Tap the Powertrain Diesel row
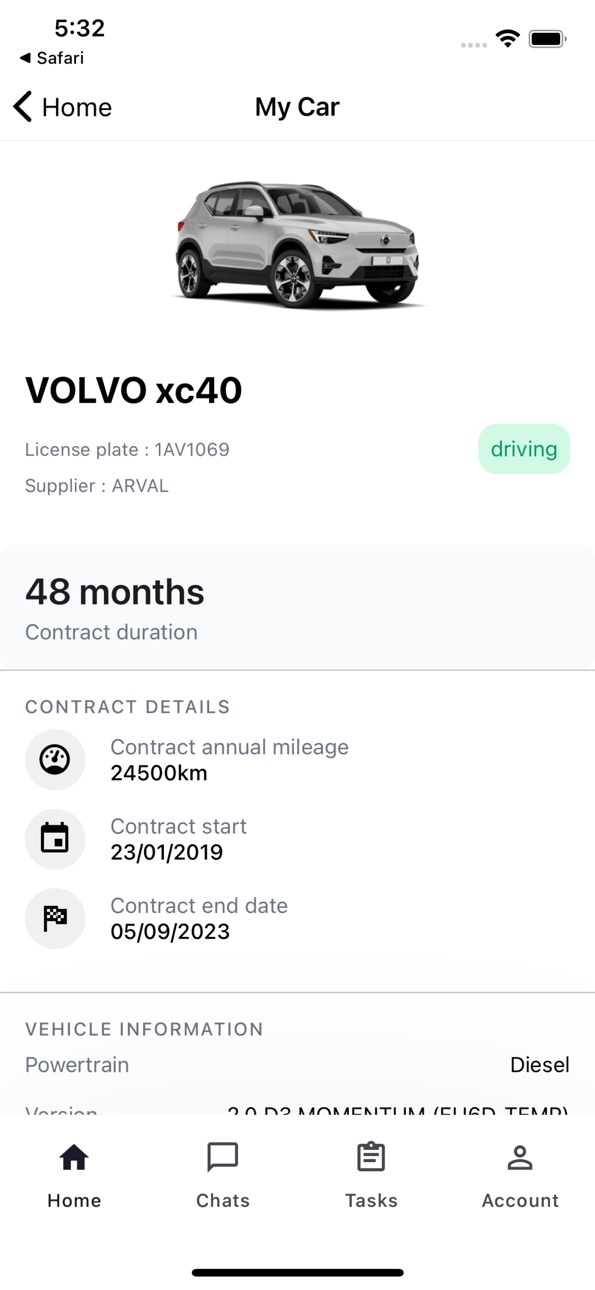 pyautogui.click(x=297, y=1065)
